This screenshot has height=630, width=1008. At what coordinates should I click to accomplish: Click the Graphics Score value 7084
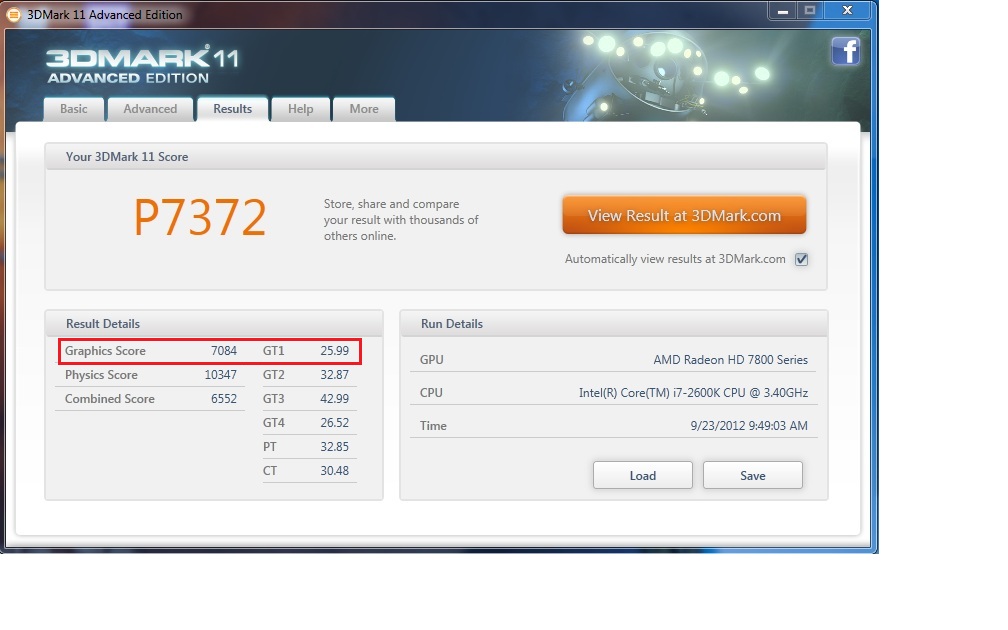click(224, 351)
